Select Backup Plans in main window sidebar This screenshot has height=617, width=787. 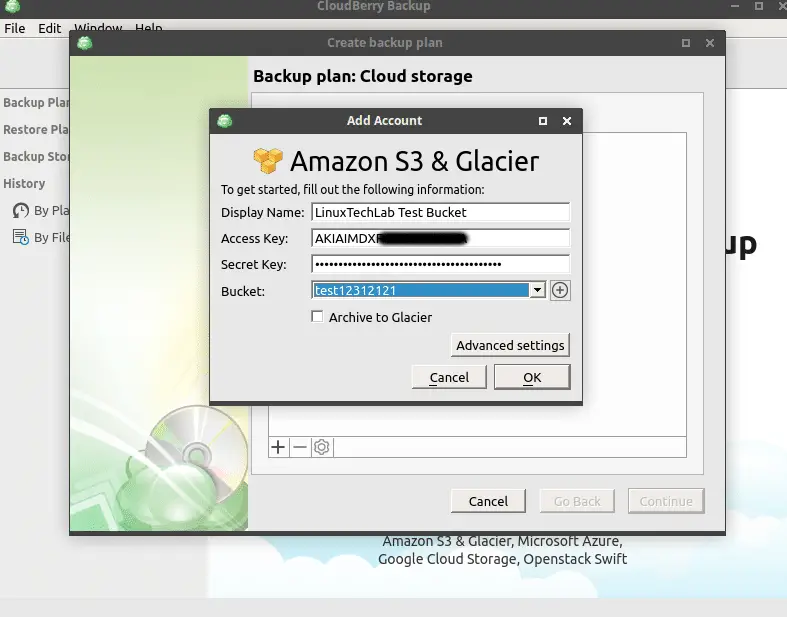point(36,102)
